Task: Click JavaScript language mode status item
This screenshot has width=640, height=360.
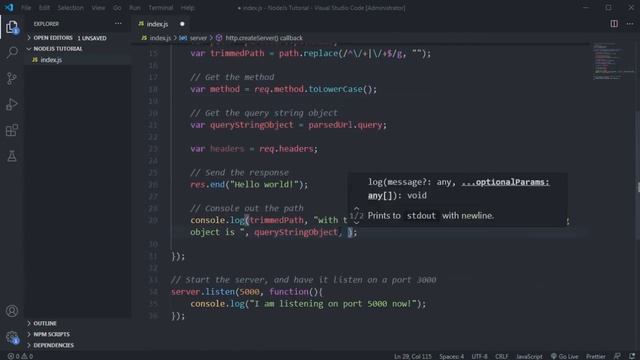Action: coord(529,356)
